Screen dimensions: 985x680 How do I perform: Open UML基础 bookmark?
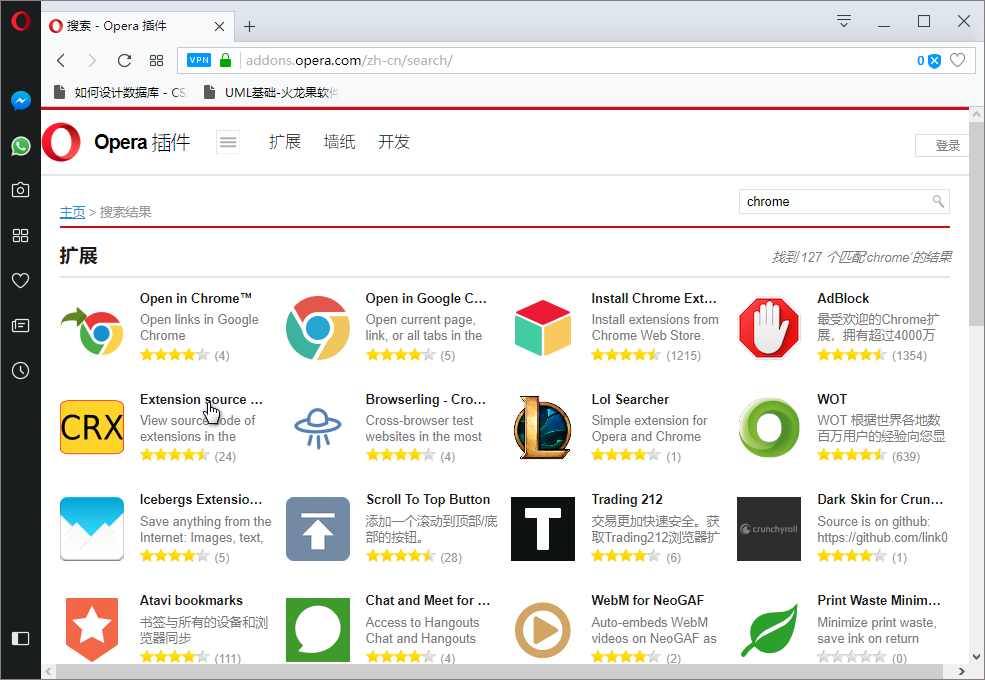click(x=271, y=92)
